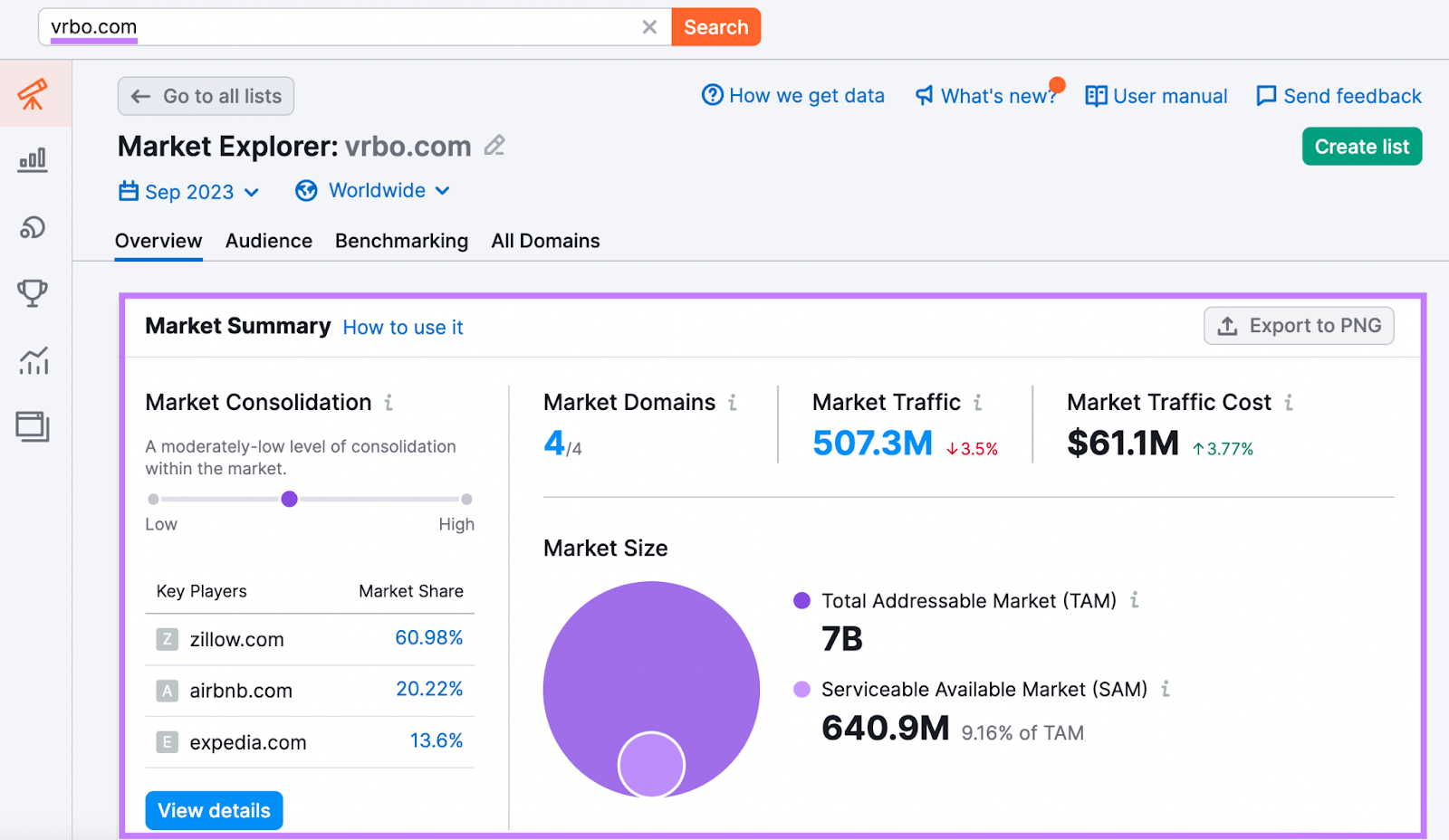Click the Create list button

click(1362, 147)
